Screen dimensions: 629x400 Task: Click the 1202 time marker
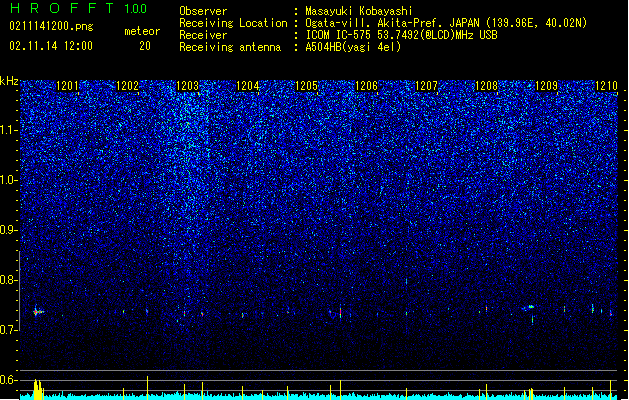coord(127,86)
